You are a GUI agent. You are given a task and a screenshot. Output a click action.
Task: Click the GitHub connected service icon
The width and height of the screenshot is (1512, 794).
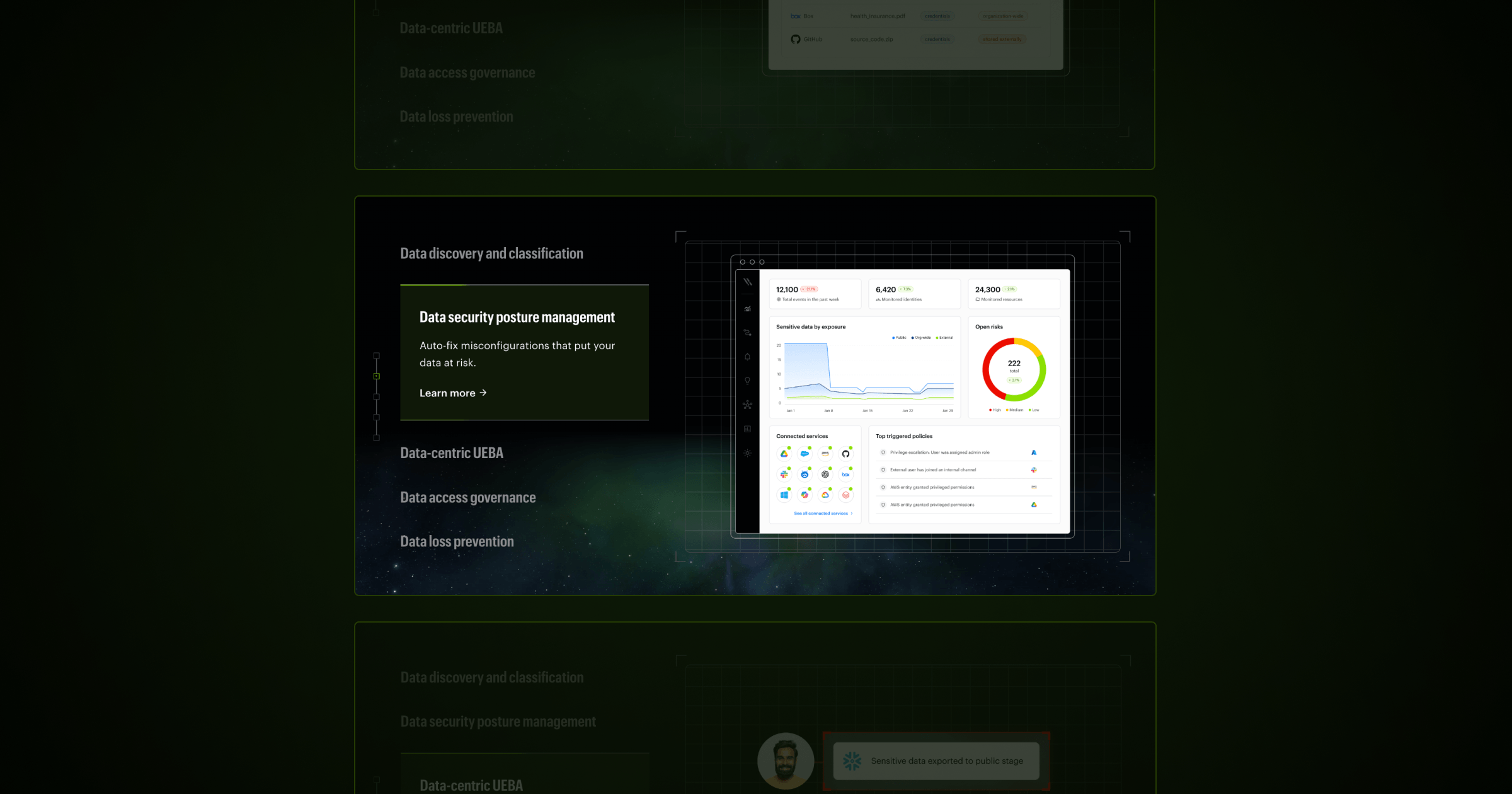[845, 454]
